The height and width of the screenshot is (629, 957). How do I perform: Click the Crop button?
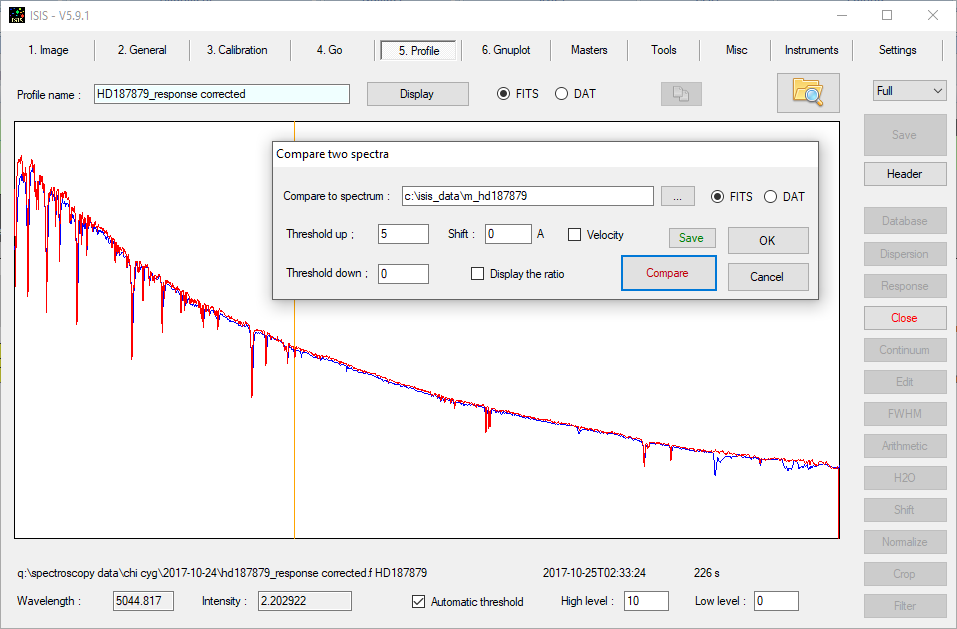pos(905,573)
